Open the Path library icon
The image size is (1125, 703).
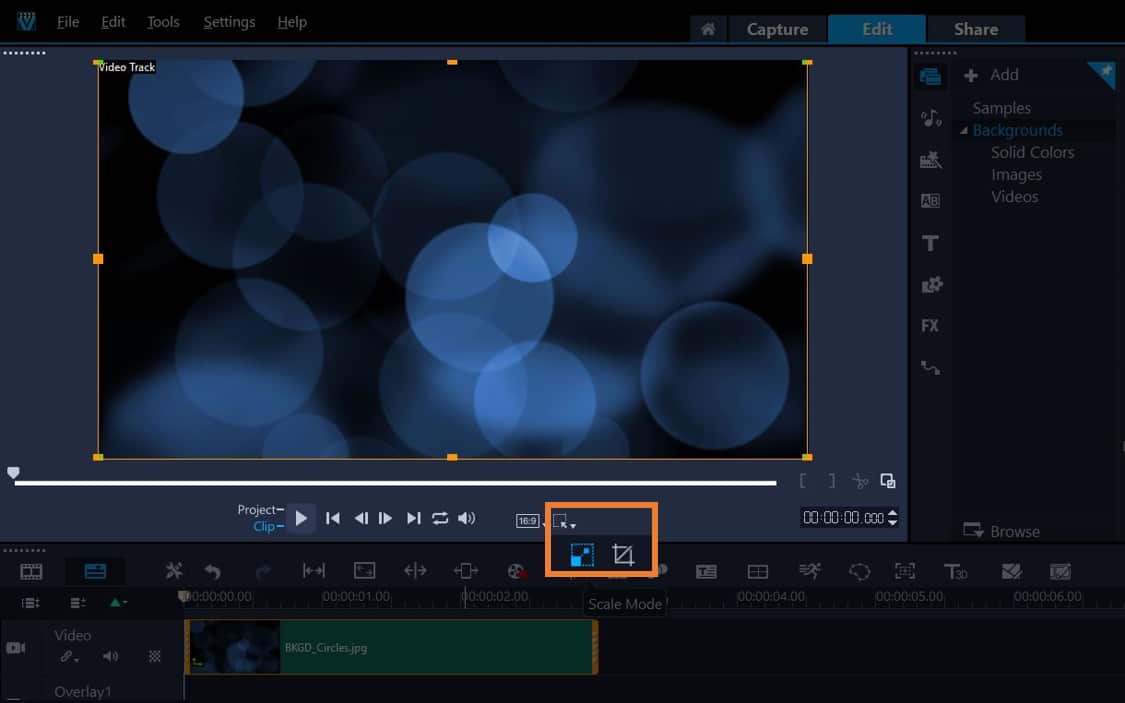pyautogui.click(x=931, y=368)
